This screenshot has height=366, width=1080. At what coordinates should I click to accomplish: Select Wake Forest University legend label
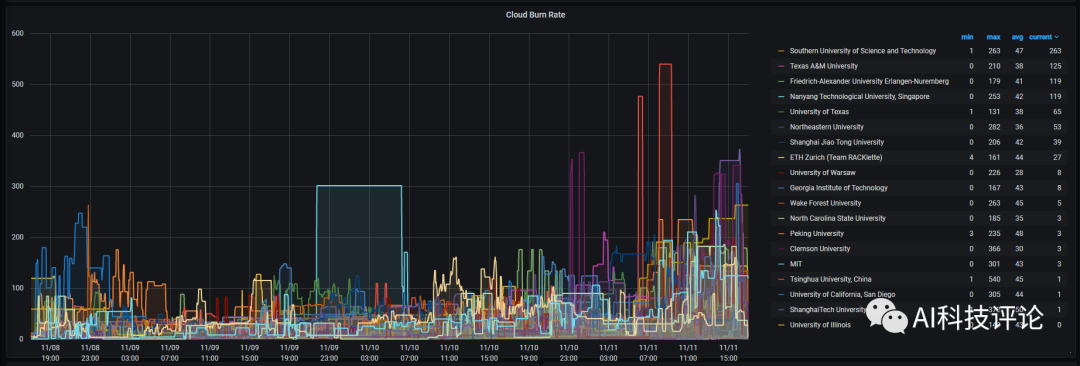825,203
